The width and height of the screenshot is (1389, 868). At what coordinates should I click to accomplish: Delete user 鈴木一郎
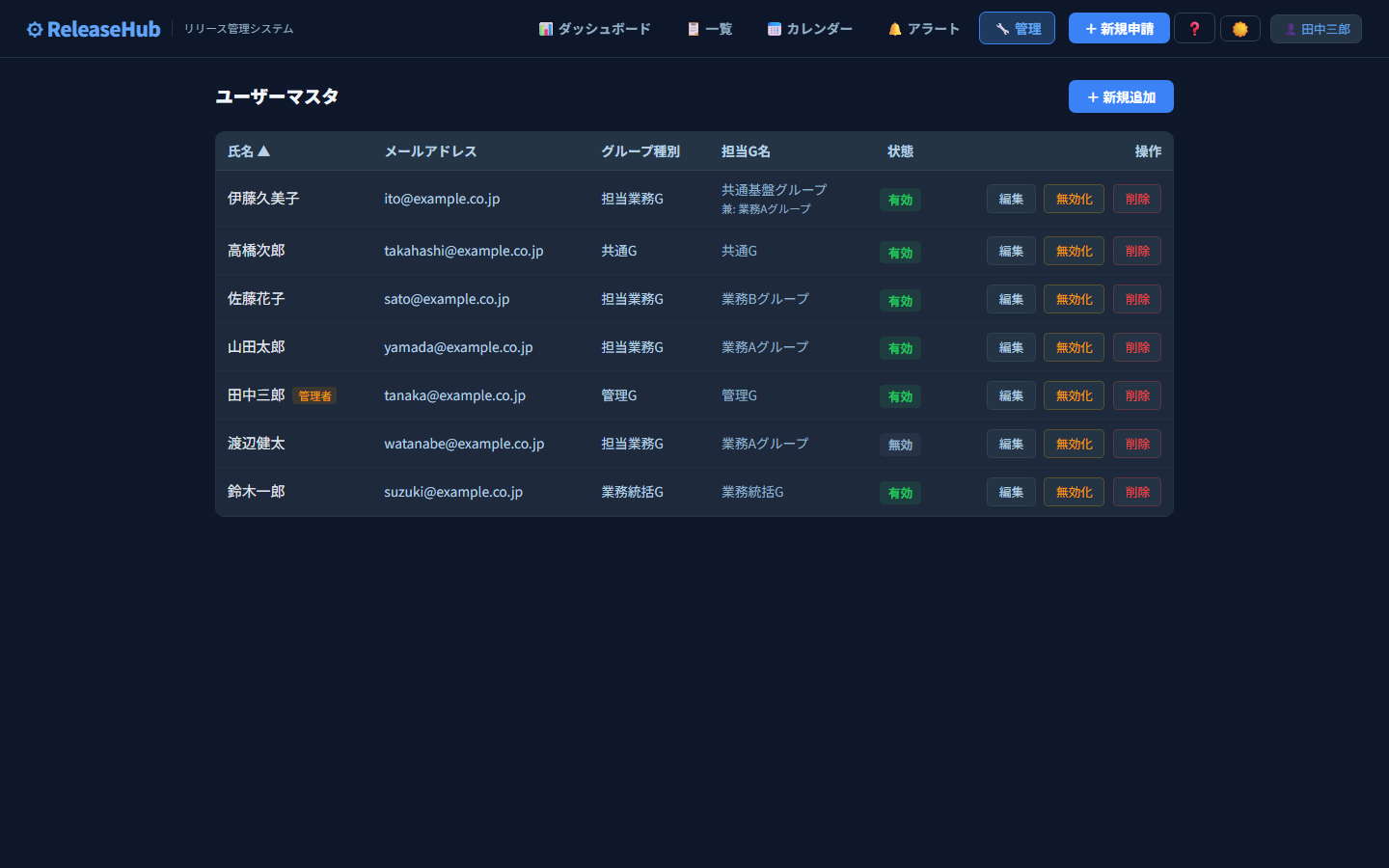coord(1137,492)
